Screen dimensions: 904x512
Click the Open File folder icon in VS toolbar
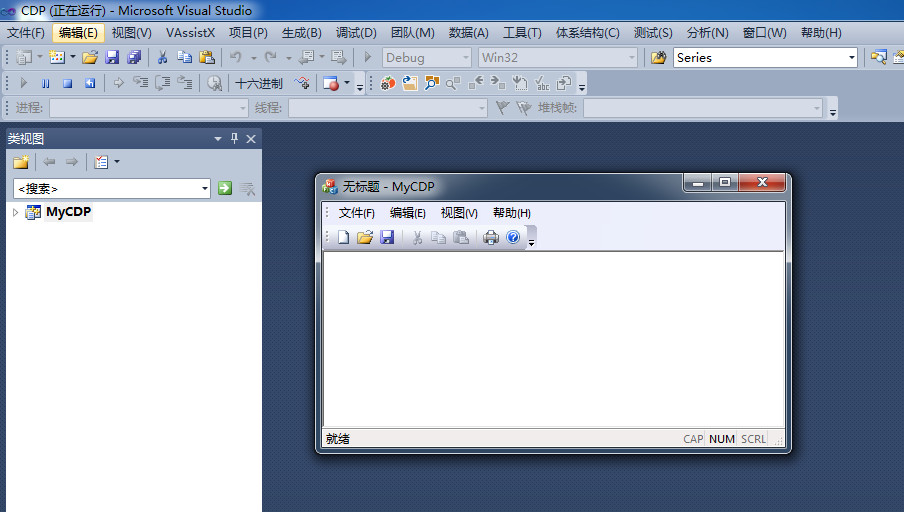tap(90, 57)
